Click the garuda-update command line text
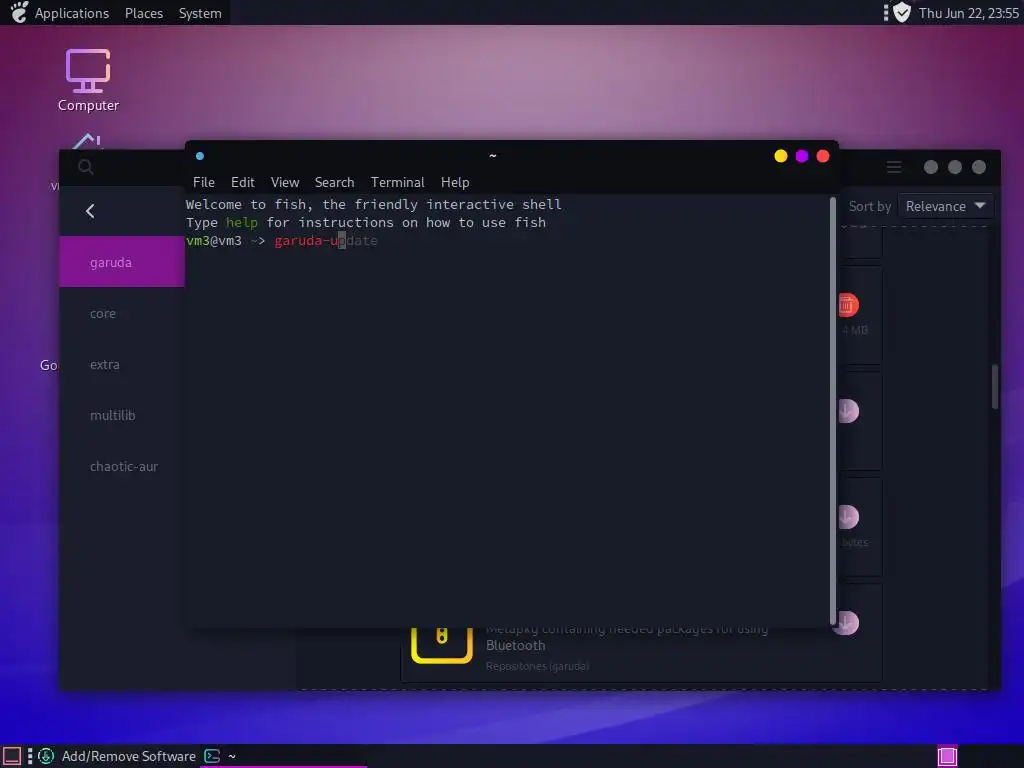The width and height of the screenshot is (1024, 768). click(326, 241)
